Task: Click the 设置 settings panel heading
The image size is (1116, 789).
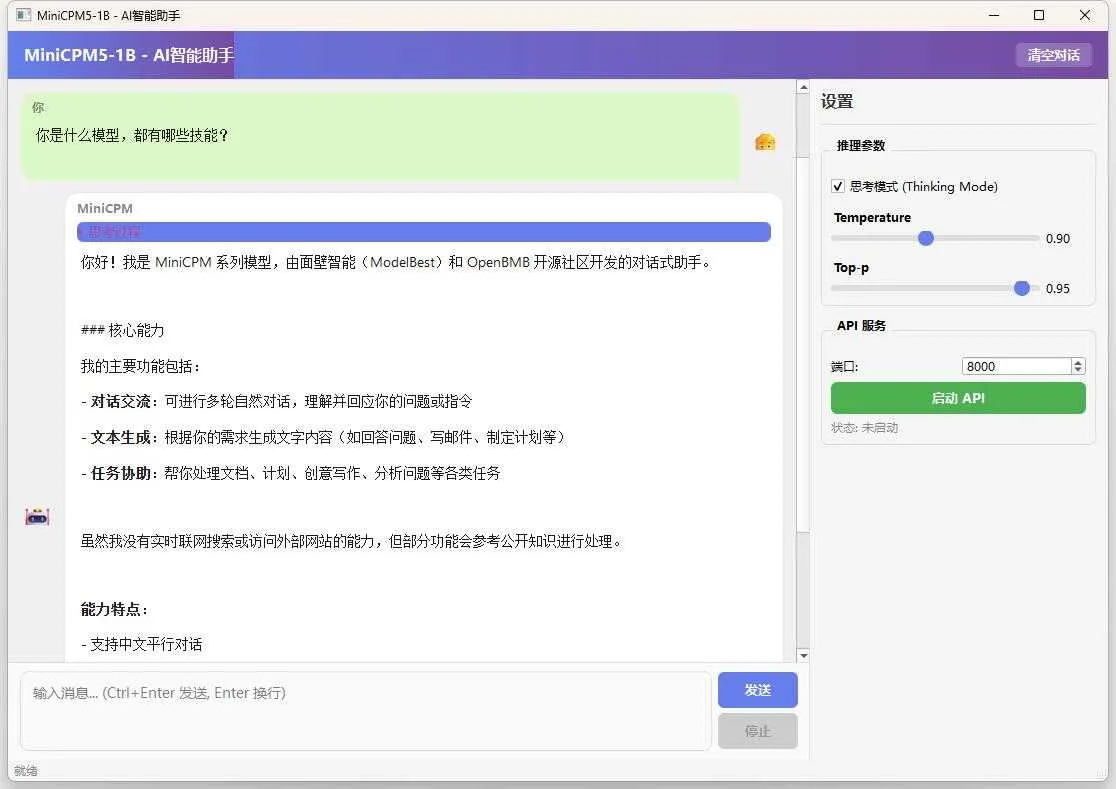Action: [837, 101]
